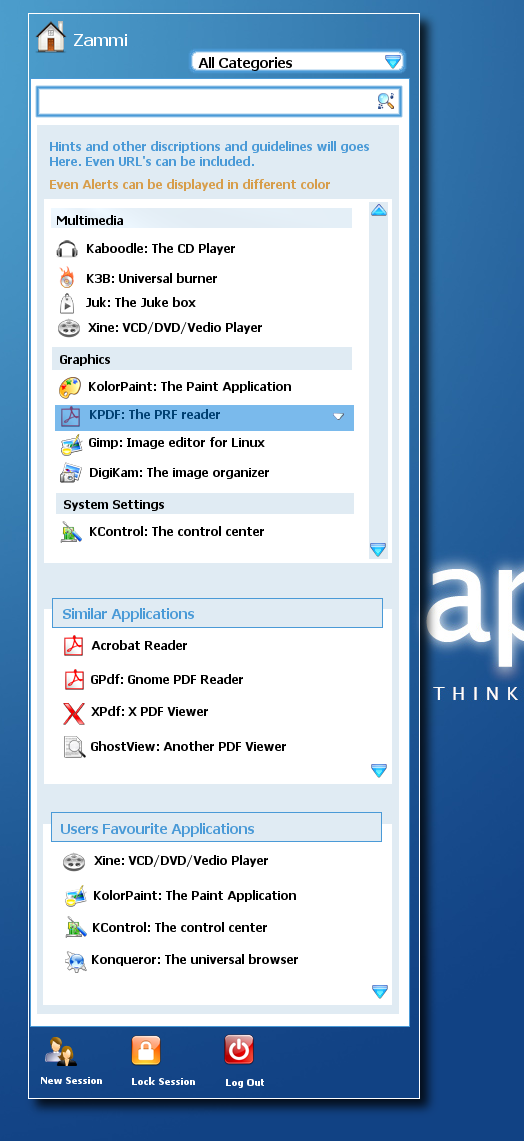
Task: Click the GhostView document icon
Action: tap(74, 747)
